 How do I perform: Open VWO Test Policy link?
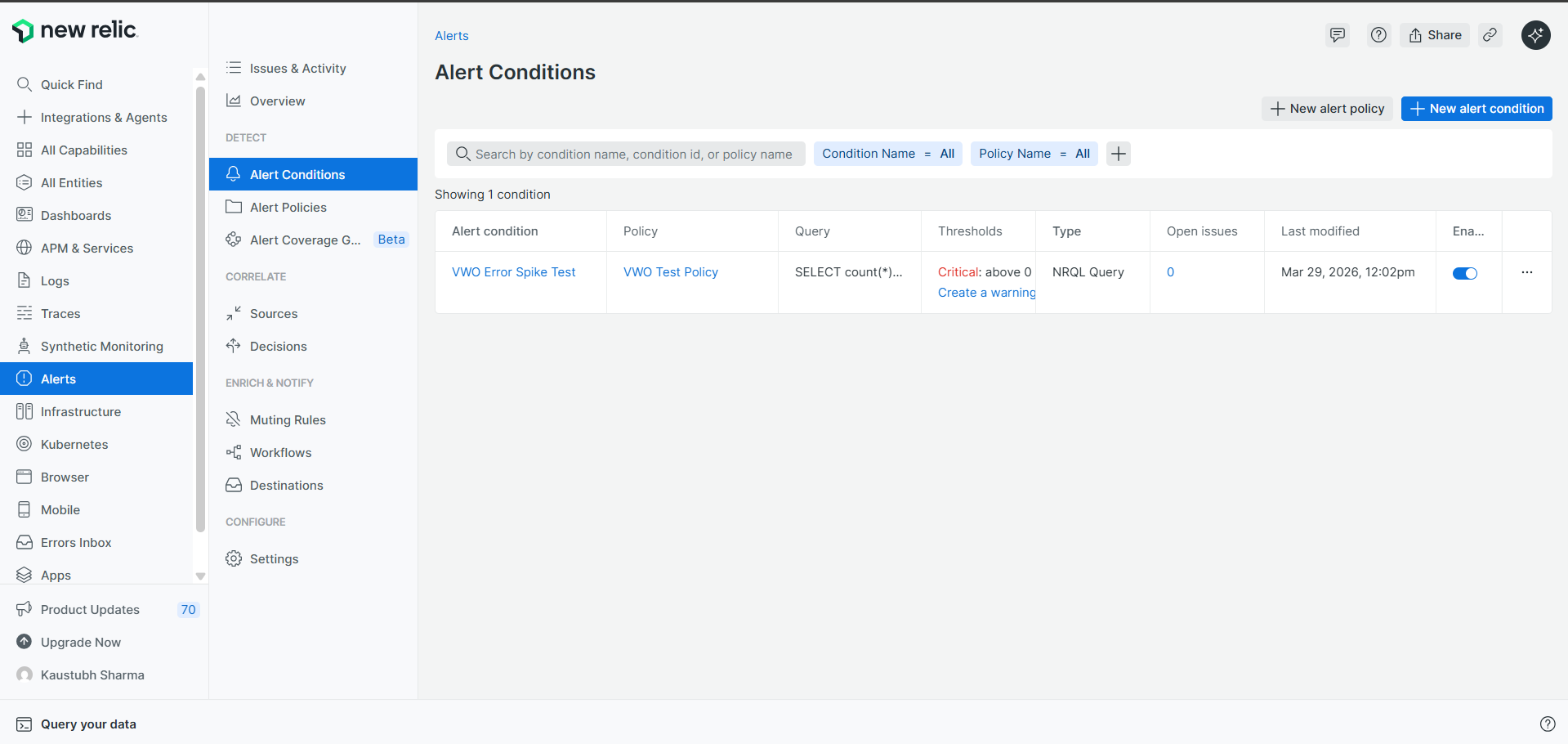tap(671, 272)
